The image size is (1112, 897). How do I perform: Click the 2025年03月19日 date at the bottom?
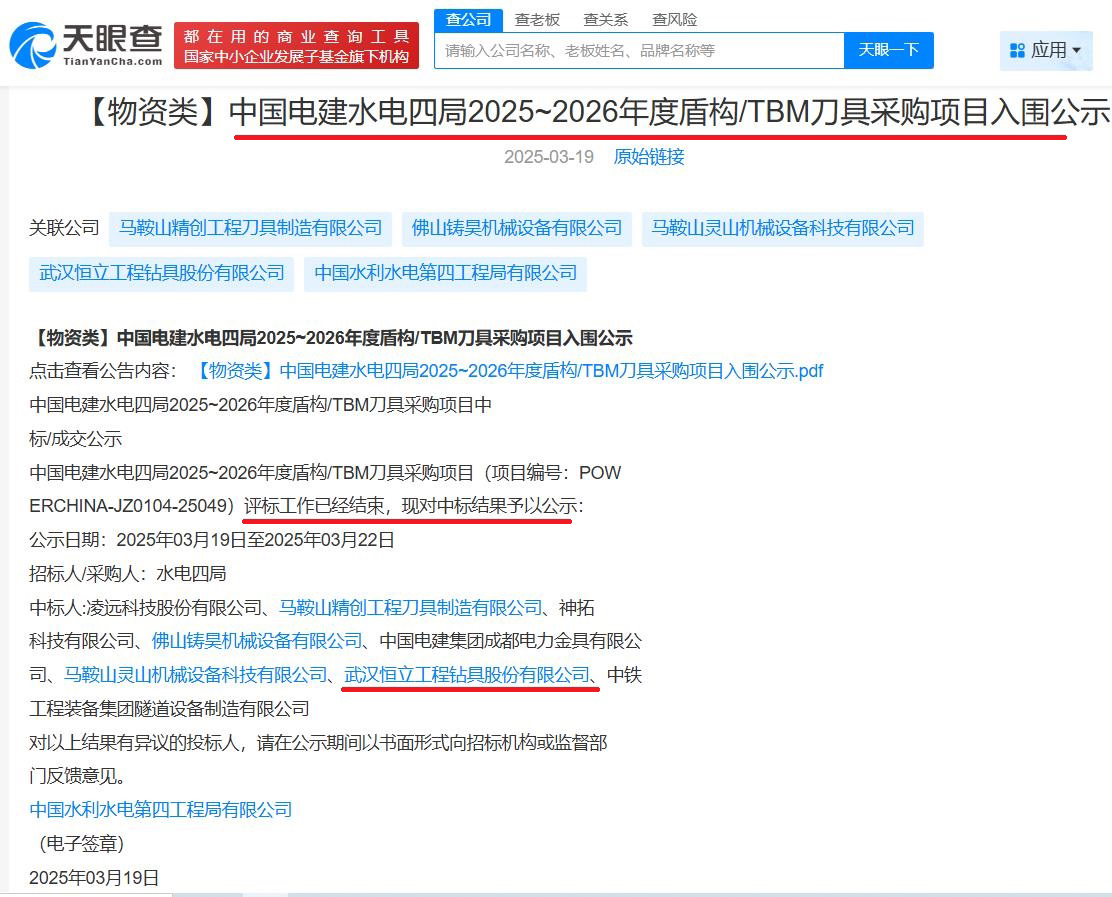pos(94,878)
